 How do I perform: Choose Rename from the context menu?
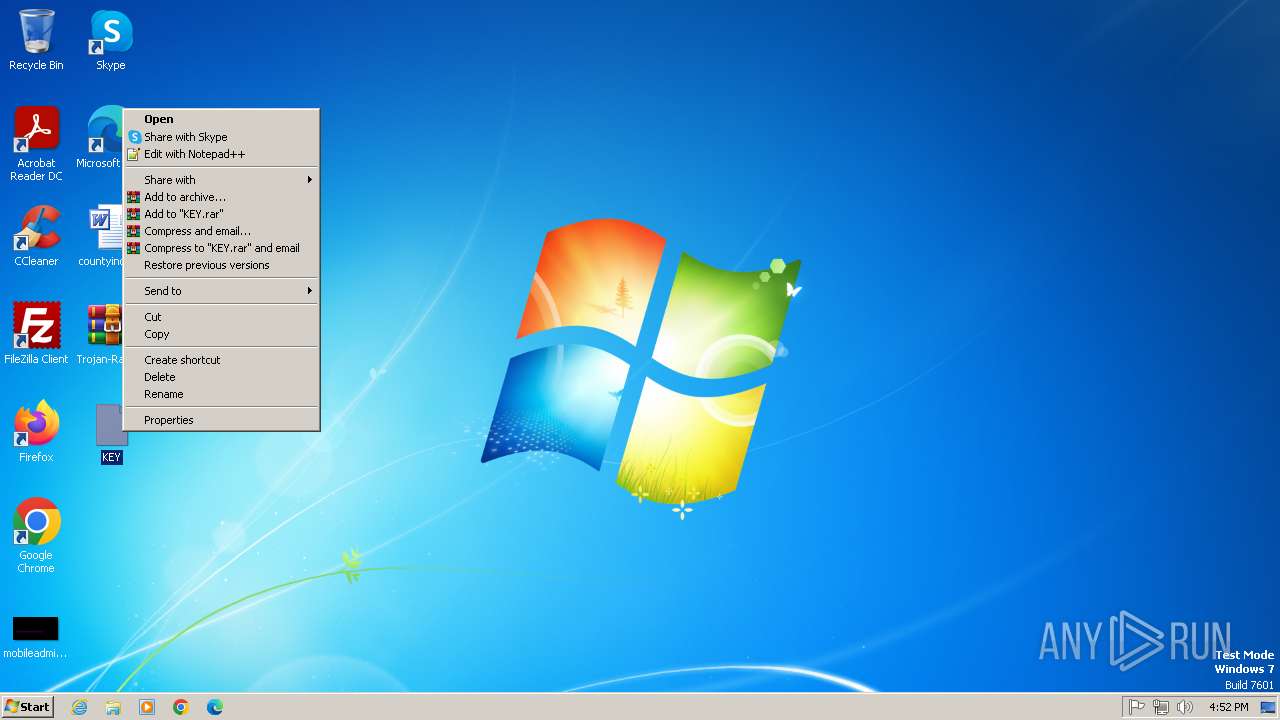point(221,394)
